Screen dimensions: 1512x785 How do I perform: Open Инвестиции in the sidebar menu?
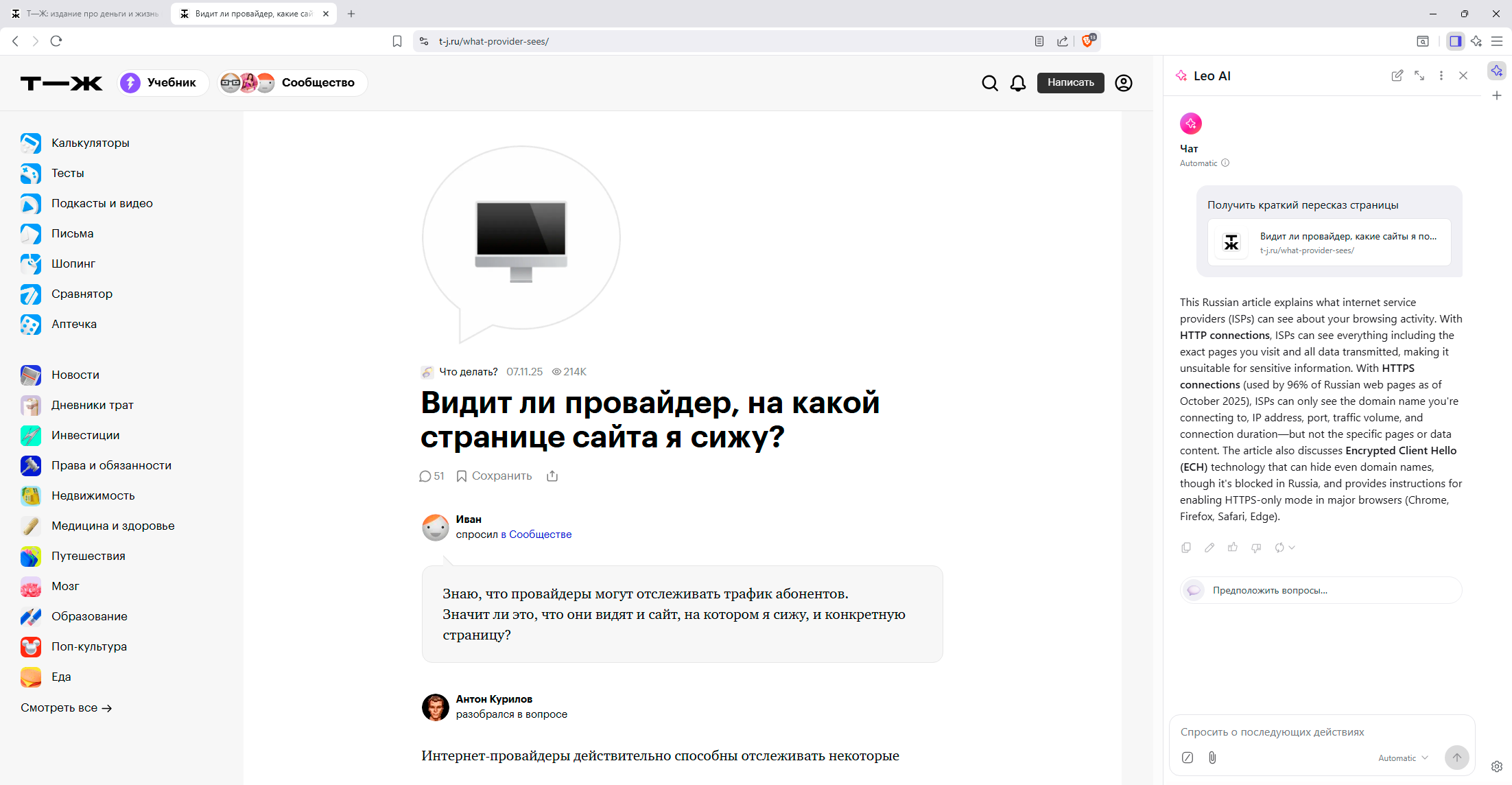[x=85, y=435]
